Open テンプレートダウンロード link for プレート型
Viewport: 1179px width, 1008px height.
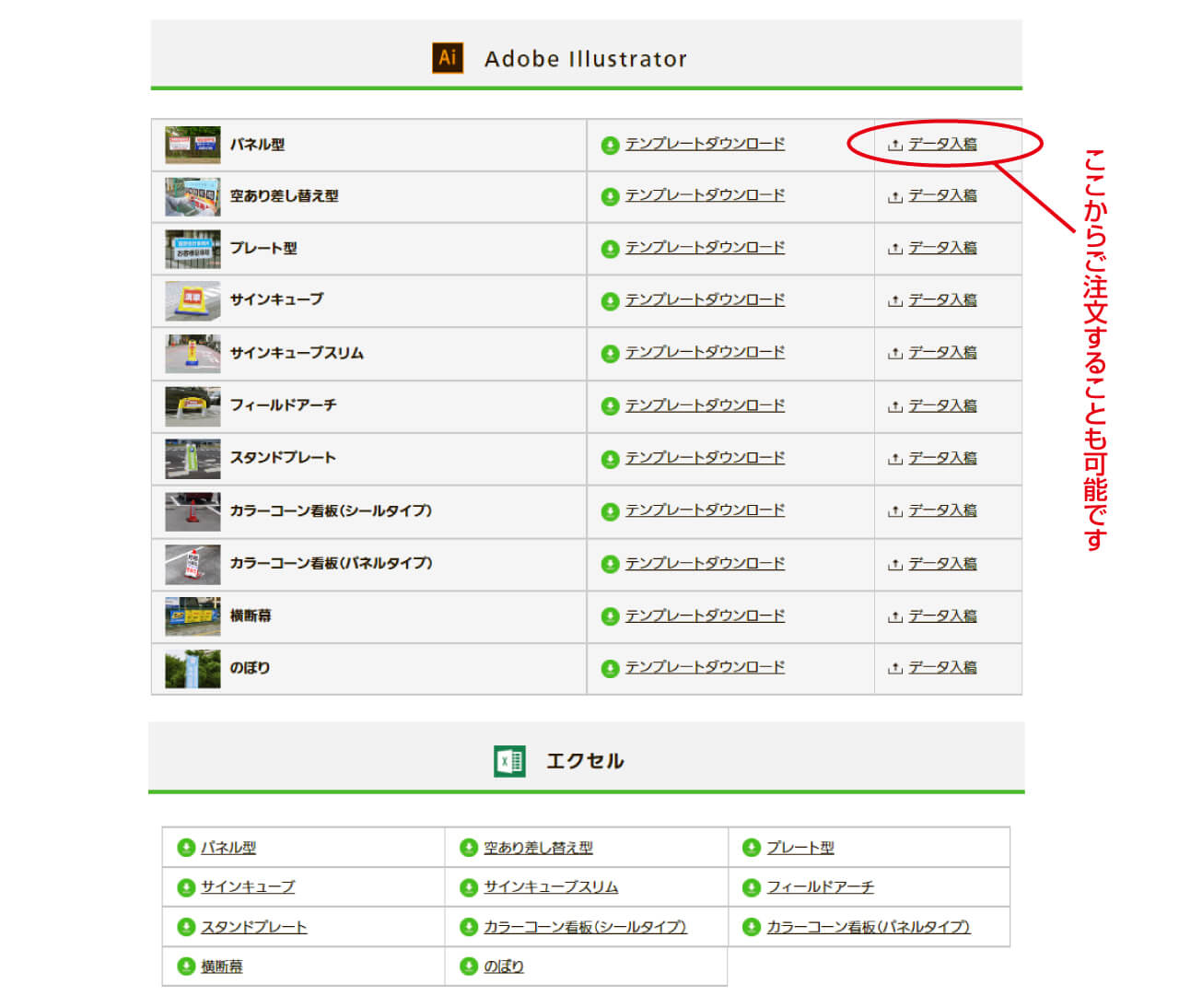[x=705, y=248]
